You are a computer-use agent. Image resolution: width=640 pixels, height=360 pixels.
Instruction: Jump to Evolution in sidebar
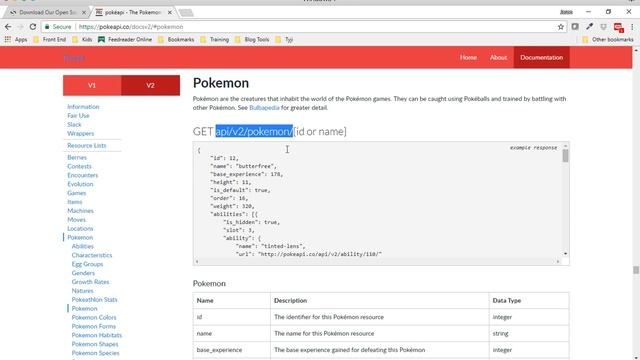coord(80,184)
